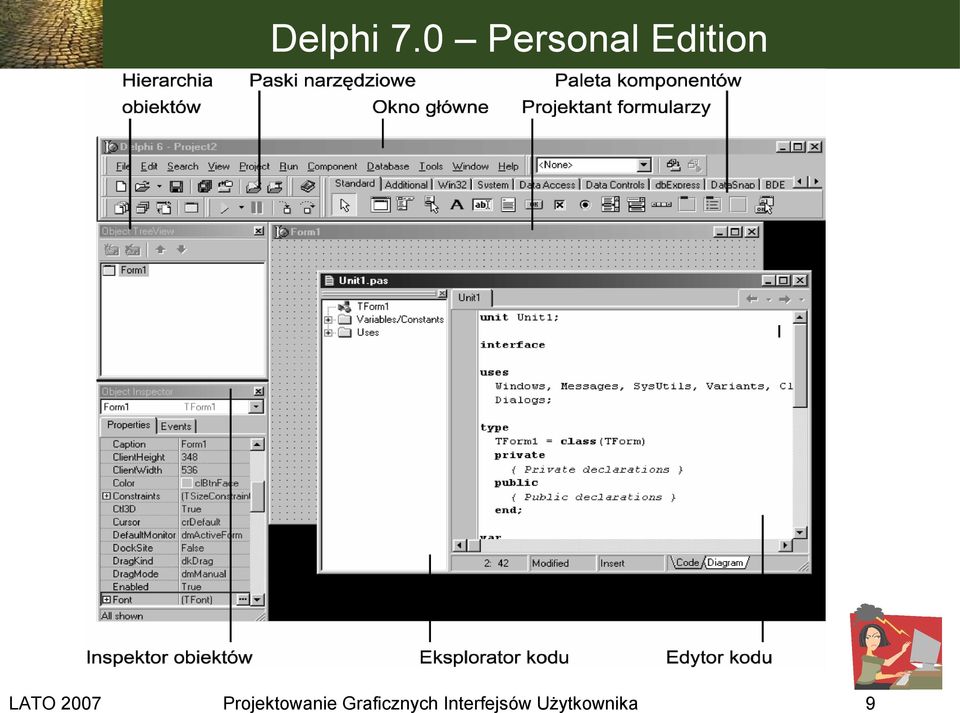Click forward arrow in code editor navigation
The image size is (960, 713).
tap(784, 299)
